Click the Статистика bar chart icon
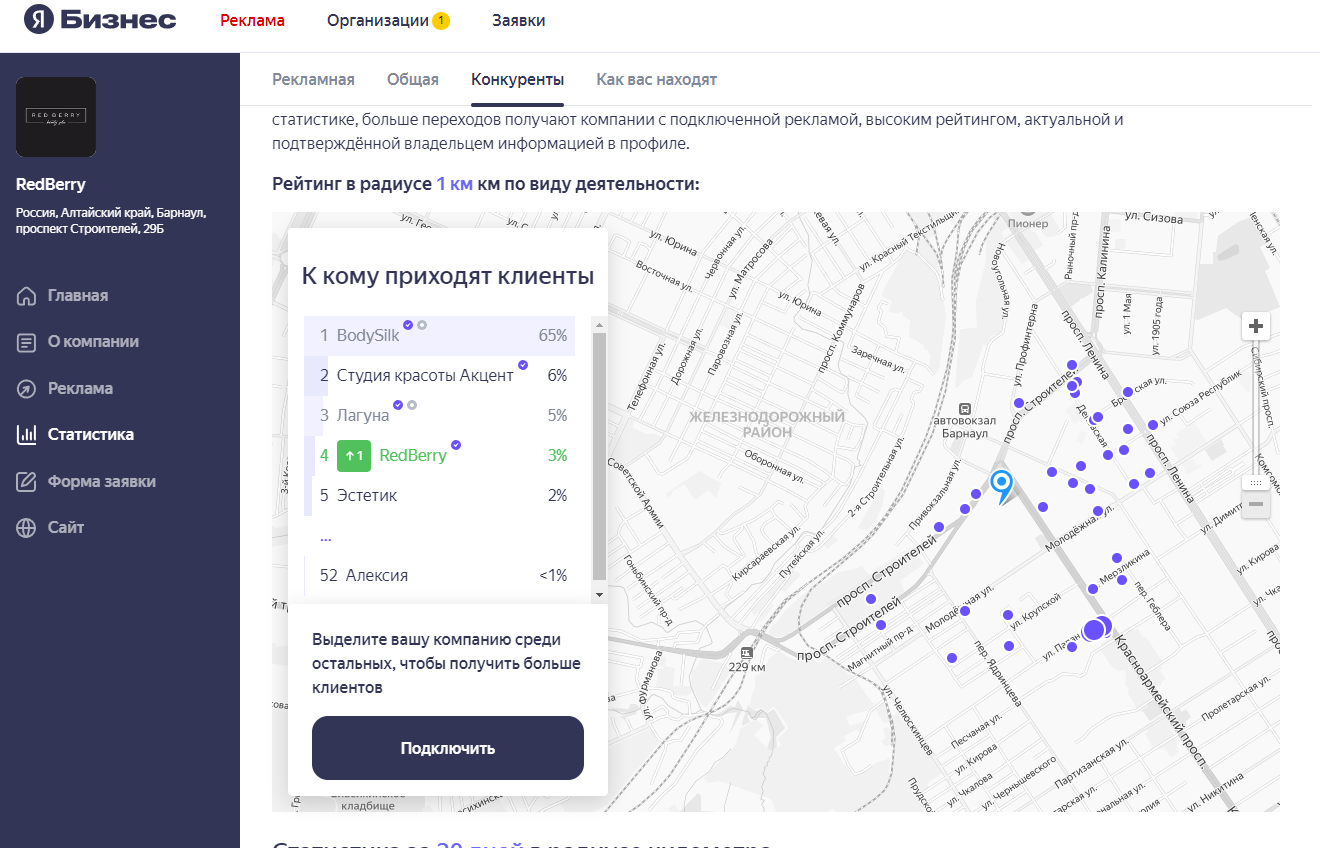 [26, 435]
